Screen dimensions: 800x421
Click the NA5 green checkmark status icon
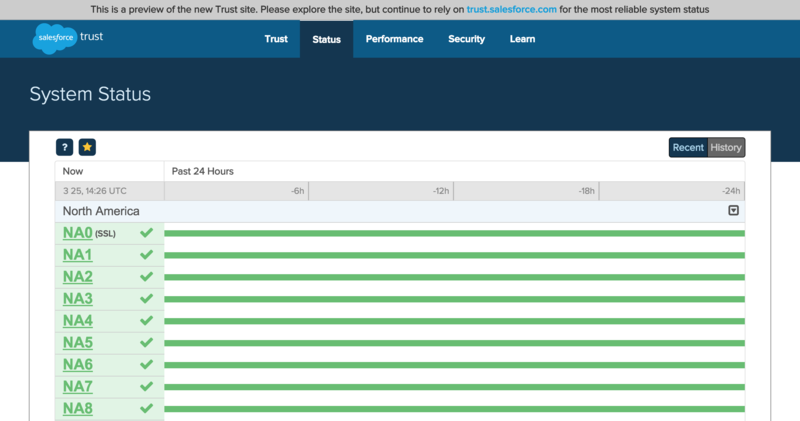[x=146, y=342]
